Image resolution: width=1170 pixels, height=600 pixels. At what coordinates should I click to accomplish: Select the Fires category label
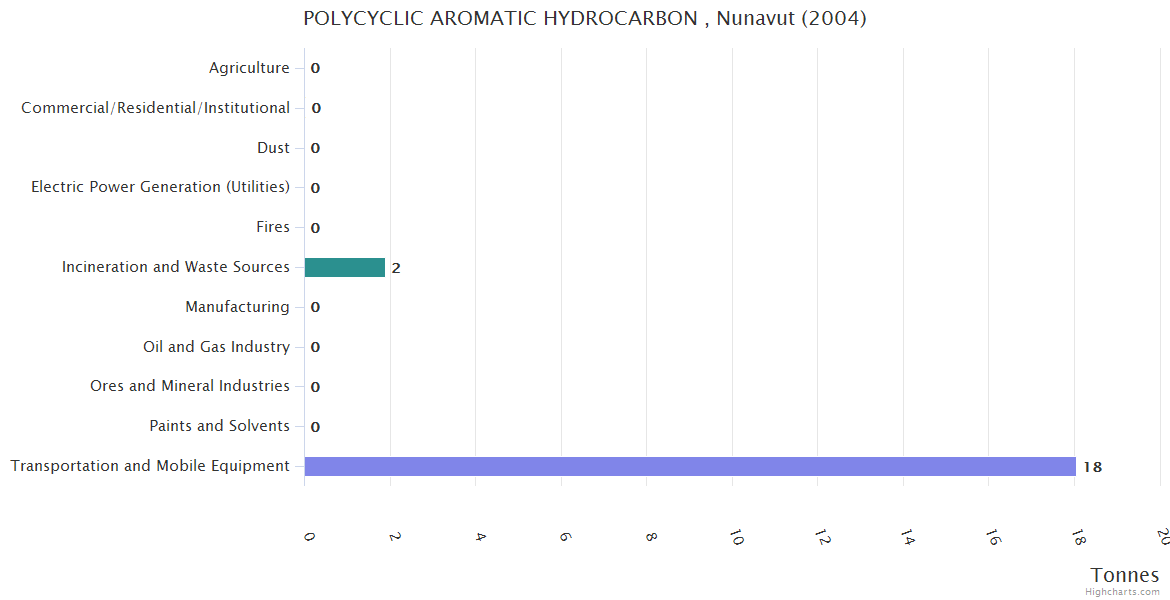tap(272, 227)
